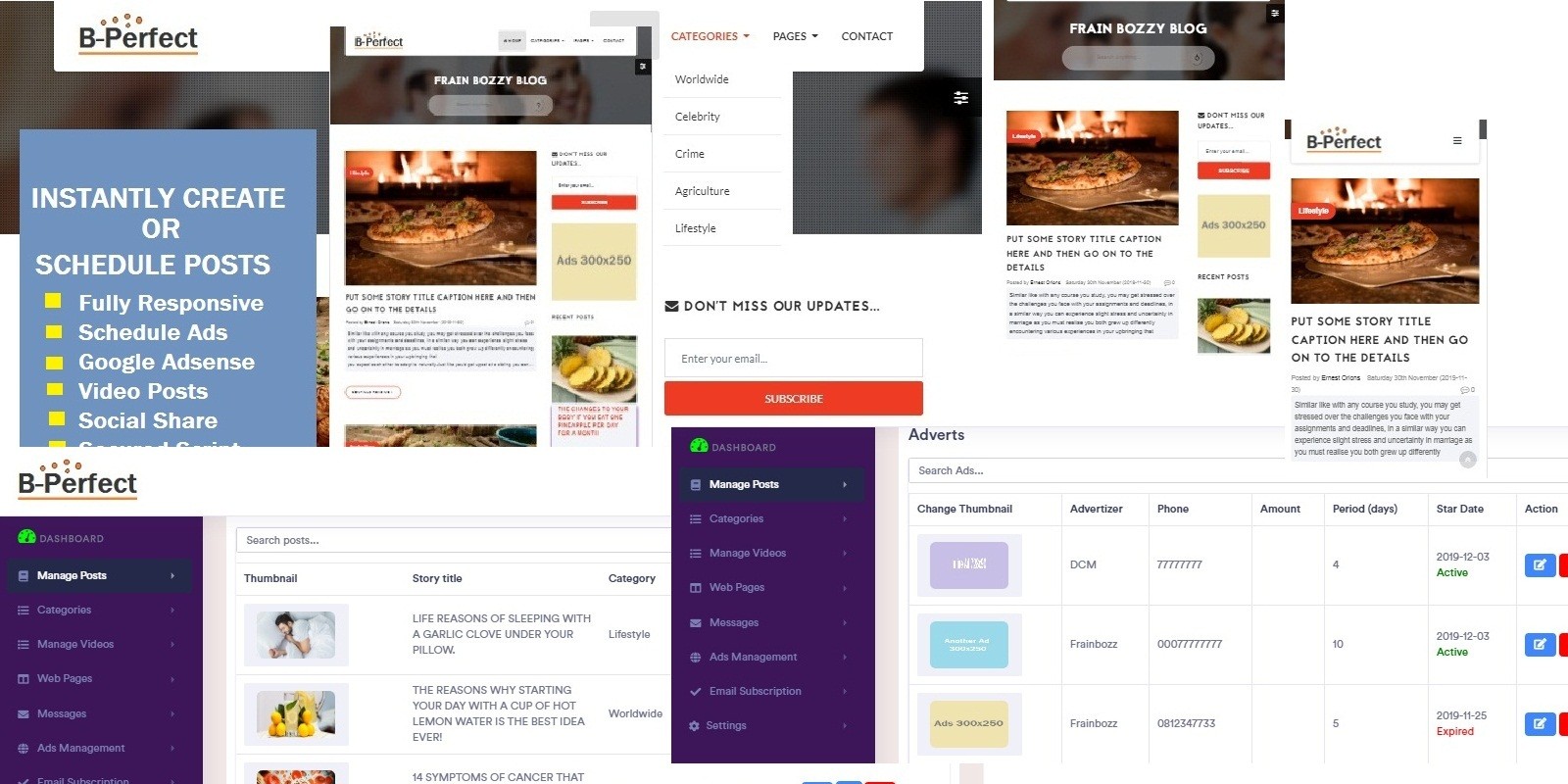
Task: Choose the Agriculture category
Action: point(702,191)
